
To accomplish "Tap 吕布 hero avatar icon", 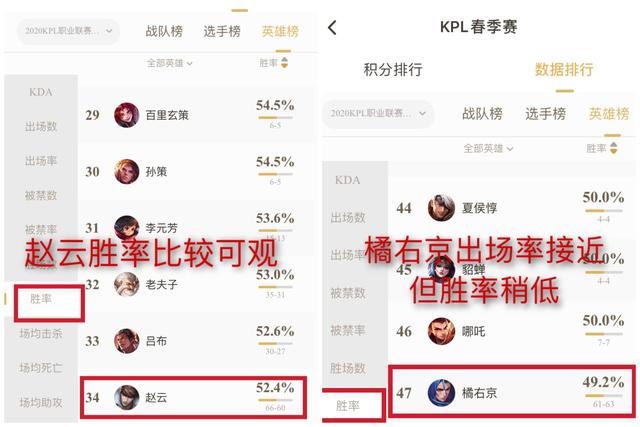I will pos(127,341).
